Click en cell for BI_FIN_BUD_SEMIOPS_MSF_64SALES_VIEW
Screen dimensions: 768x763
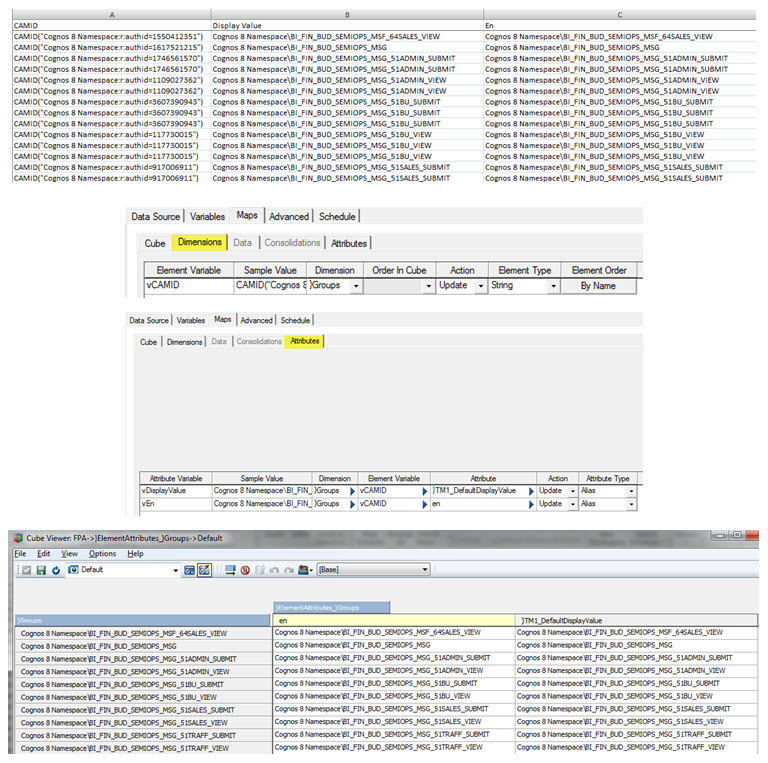393,633
